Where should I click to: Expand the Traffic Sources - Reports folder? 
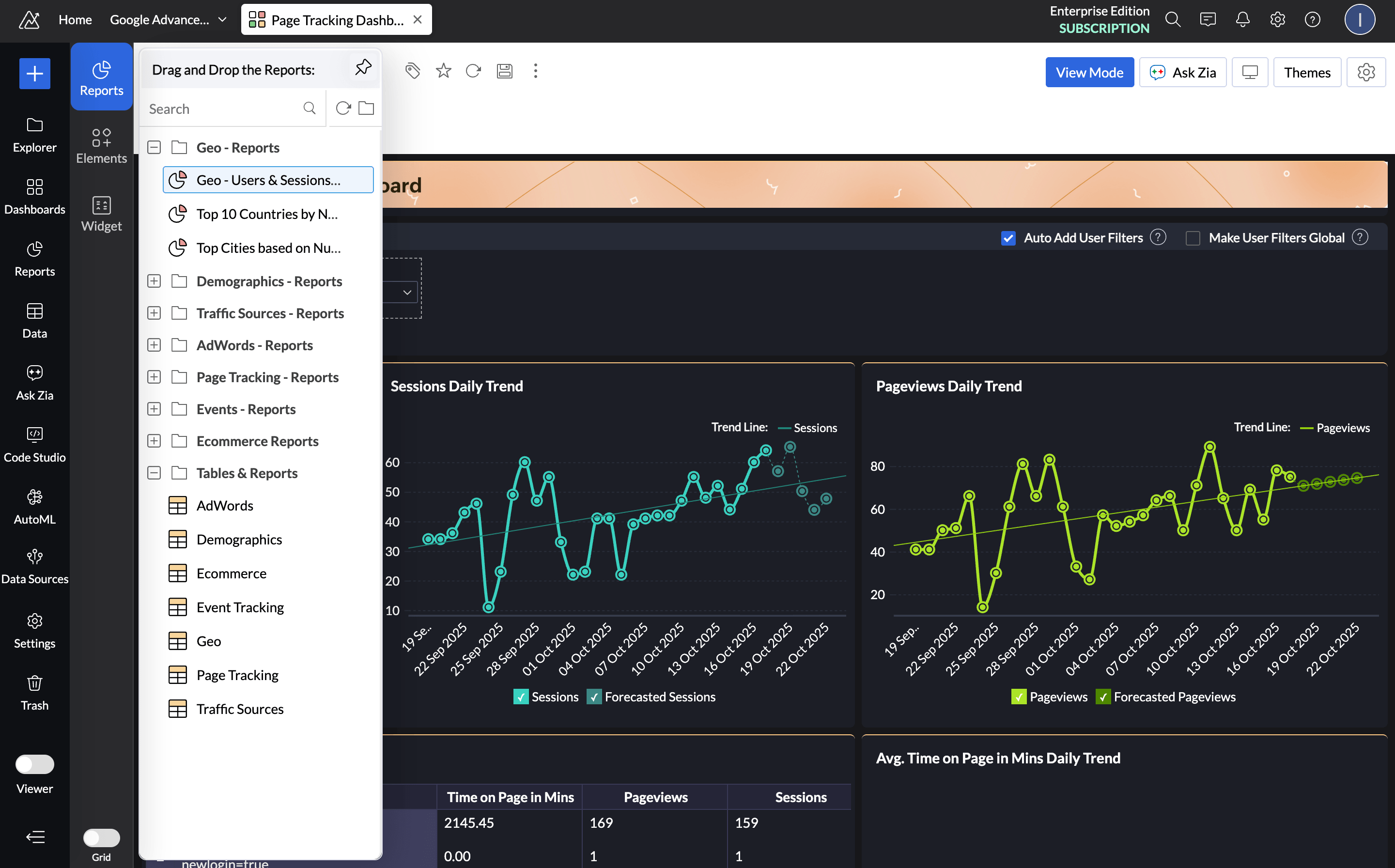point(154,313)
